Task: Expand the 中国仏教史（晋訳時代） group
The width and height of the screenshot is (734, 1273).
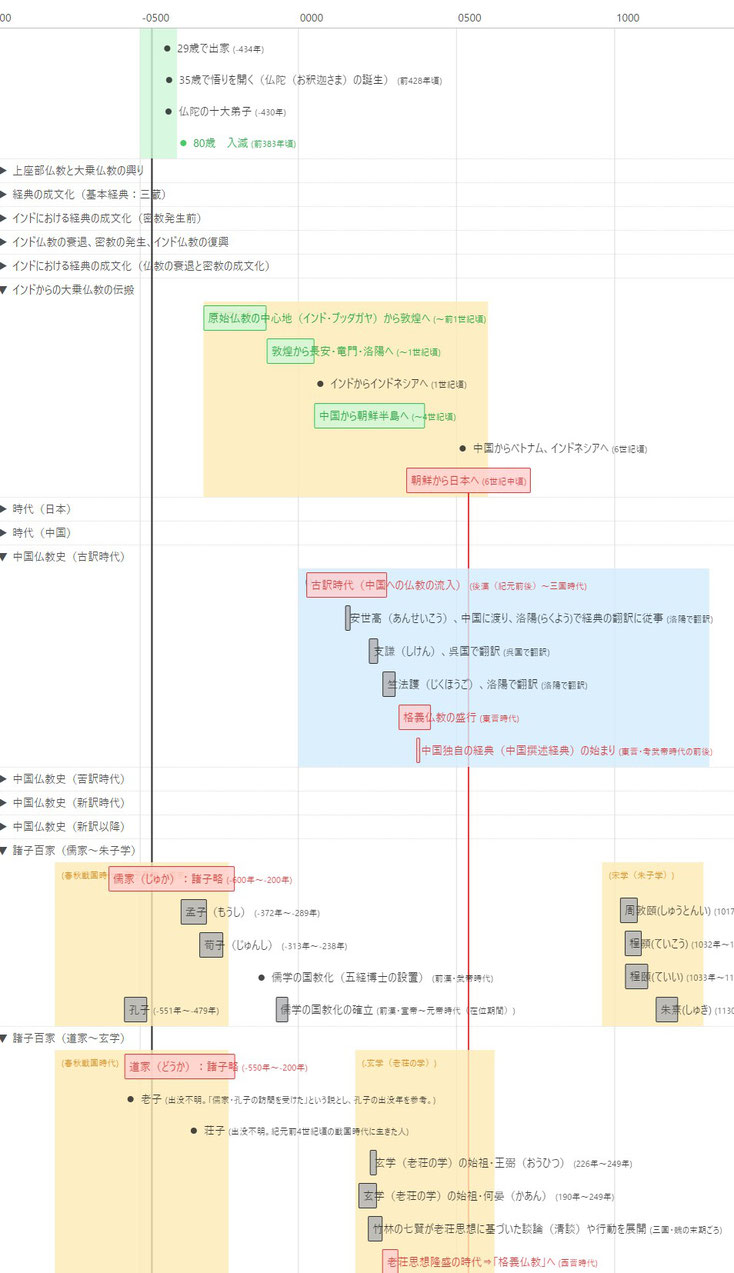Action: coord(4,779)
